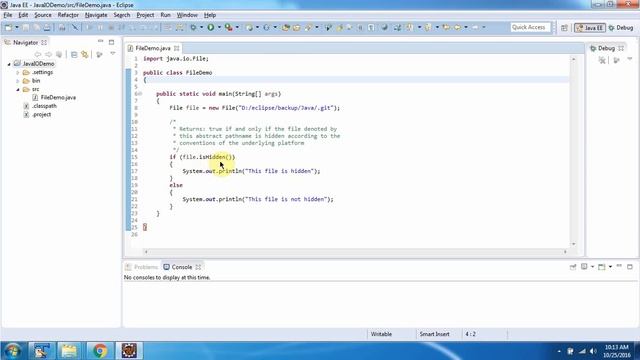
Task: Click the Forward navigation arrow in main toolbar
Action: pyautogui.click(x=475, y=27)
